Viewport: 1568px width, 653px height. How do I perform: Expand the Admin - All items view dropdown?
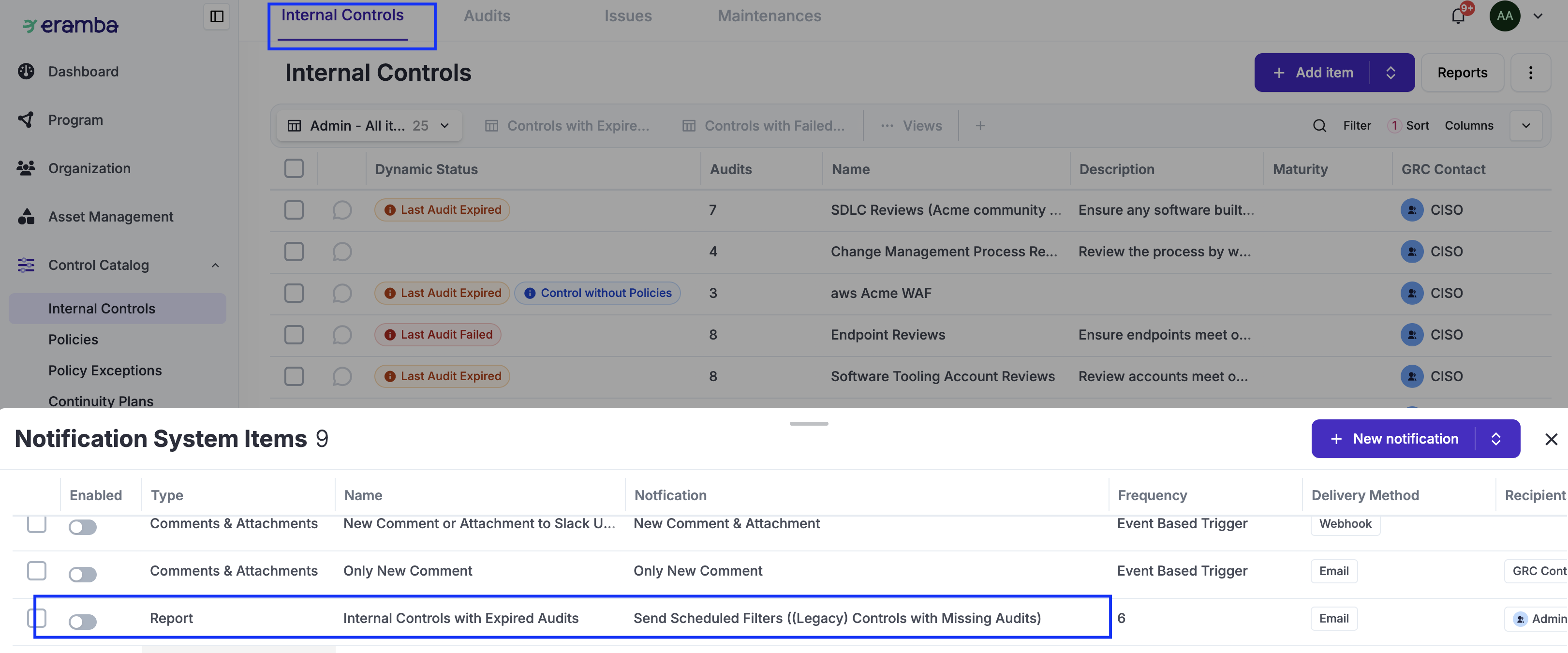click(445, 125)
